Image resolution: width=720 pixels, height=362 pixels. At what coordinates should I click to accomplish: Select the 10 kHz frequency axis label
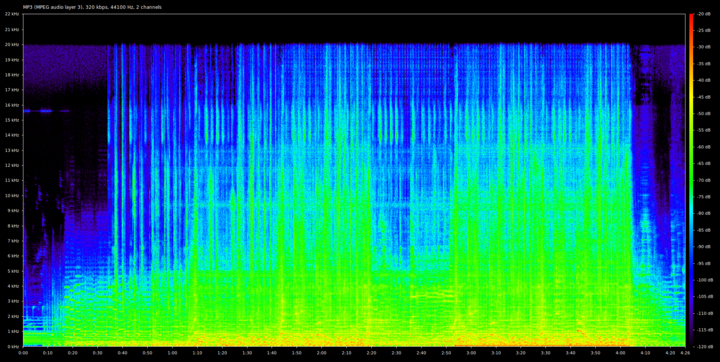pos(11,195)
